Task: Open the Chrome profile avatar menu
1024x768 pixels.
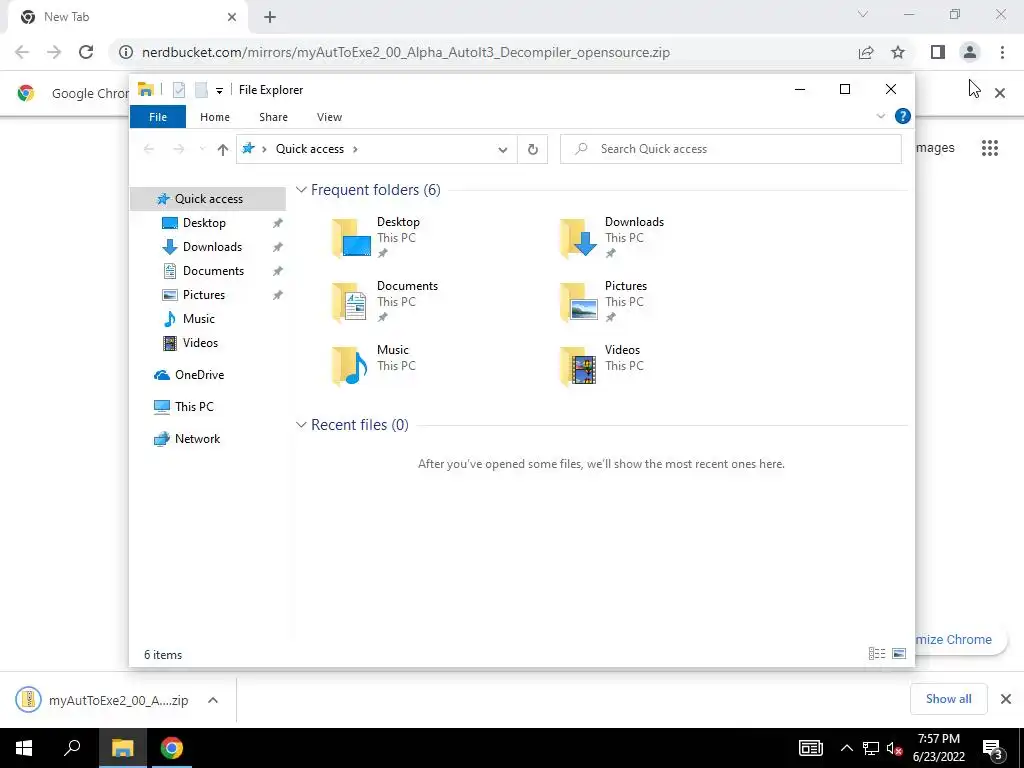Action: [970, 52]
